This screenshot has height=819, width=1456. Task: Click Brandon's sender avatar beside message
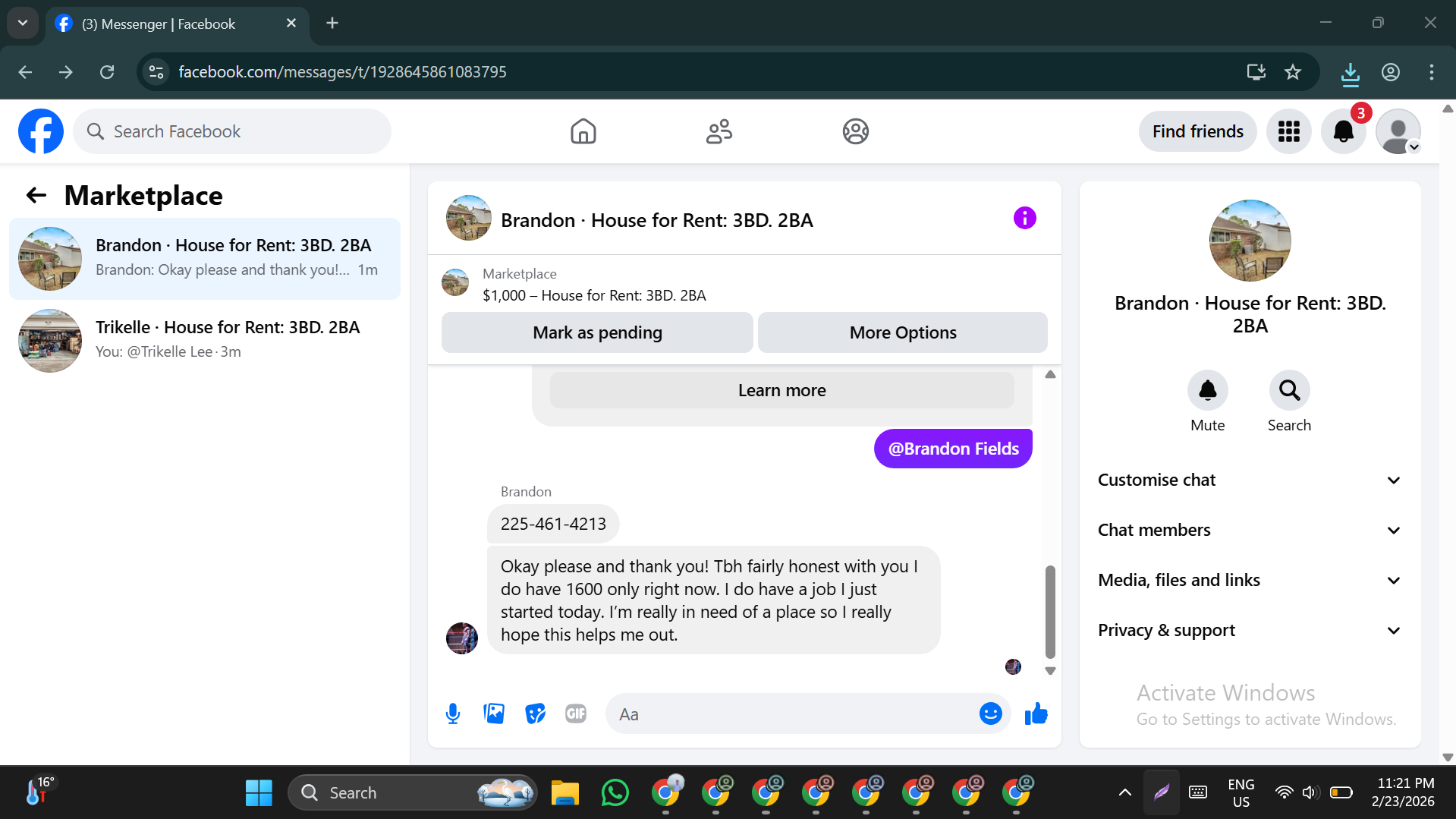(x=462, y=638)
